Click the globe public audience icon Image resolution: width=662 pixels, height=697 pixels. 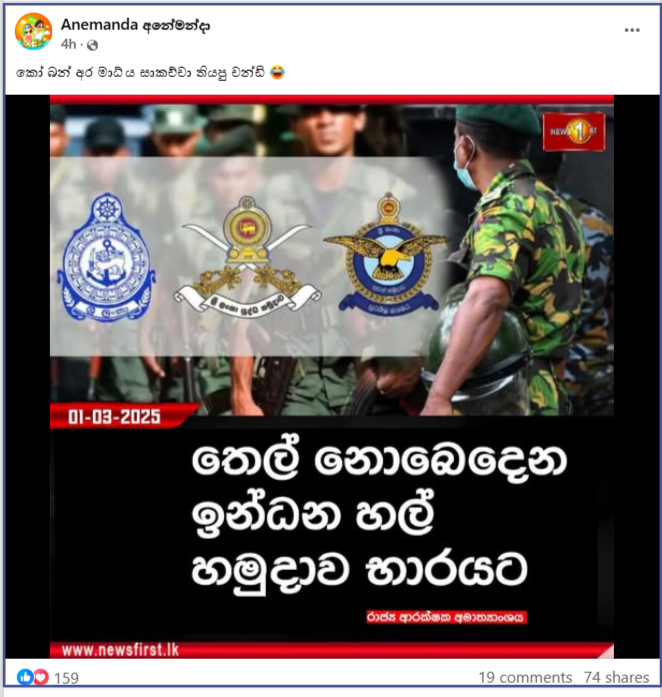92,45
